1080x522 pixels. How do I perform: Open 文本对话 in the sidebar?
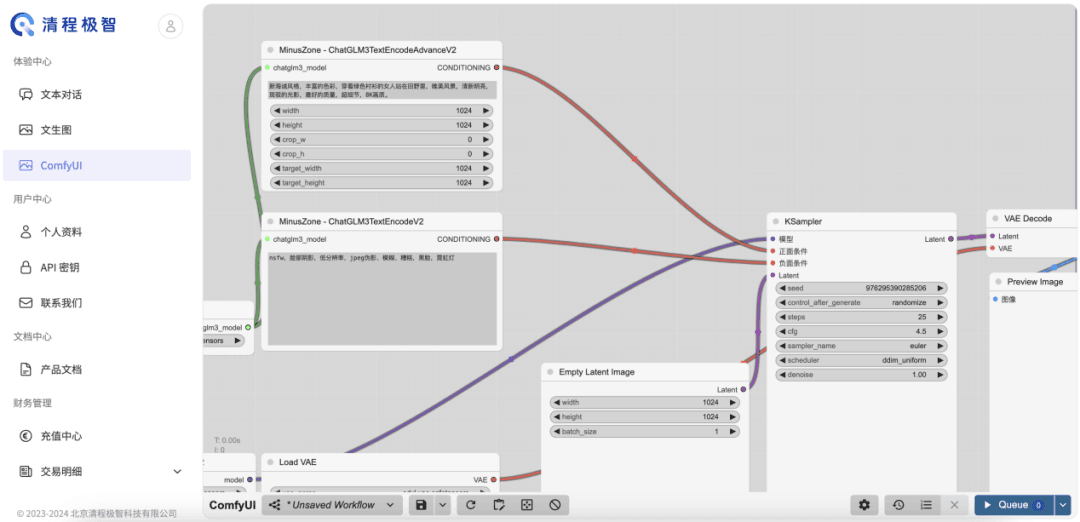pyautogui.click(x=61, y=94)
